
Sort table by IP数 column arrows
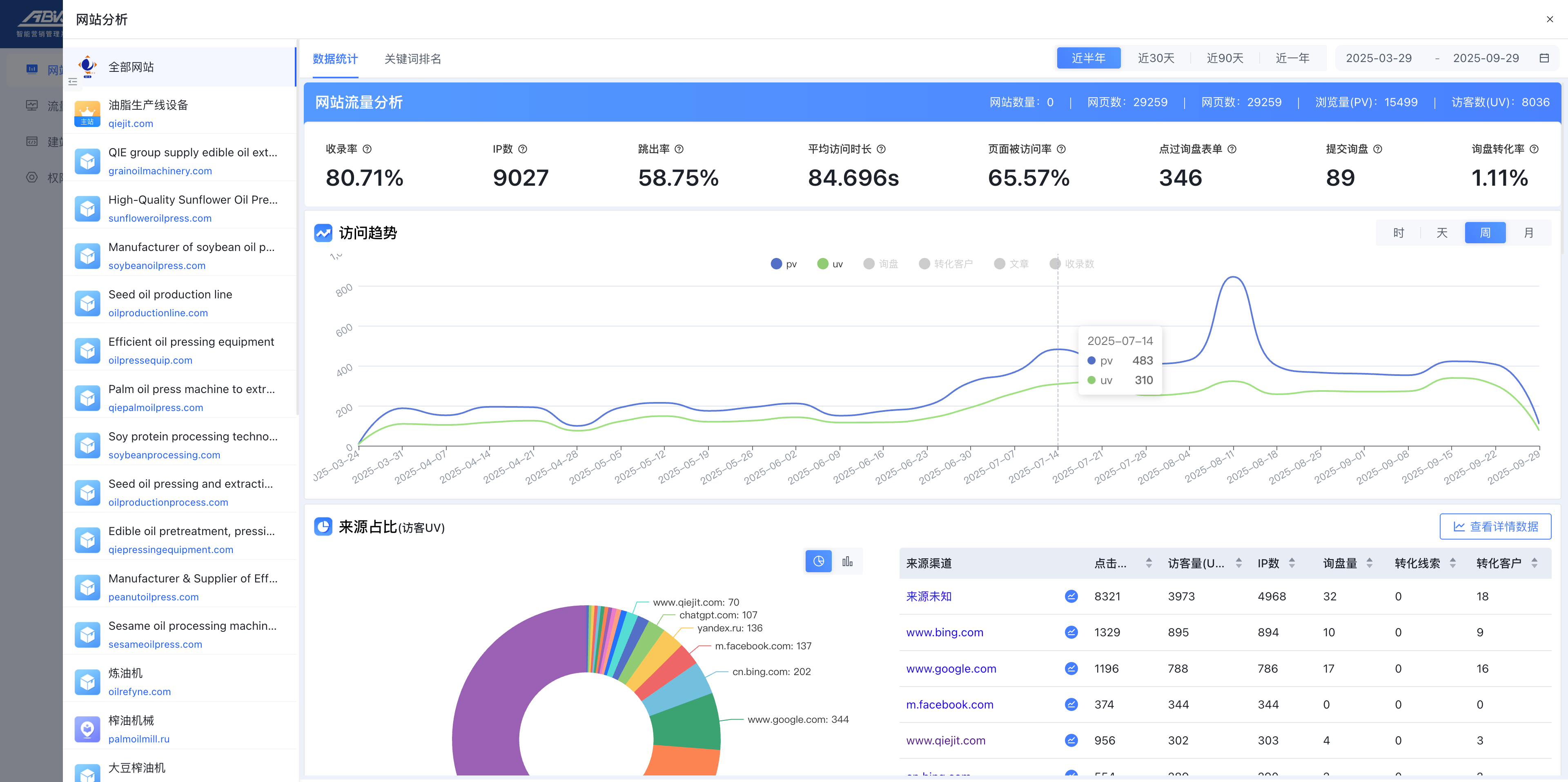1292,563
